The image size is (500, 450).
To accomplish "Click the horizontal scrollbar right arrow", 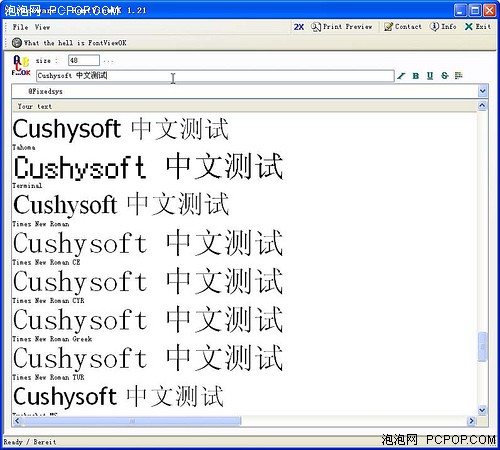I will coord(471,421).
